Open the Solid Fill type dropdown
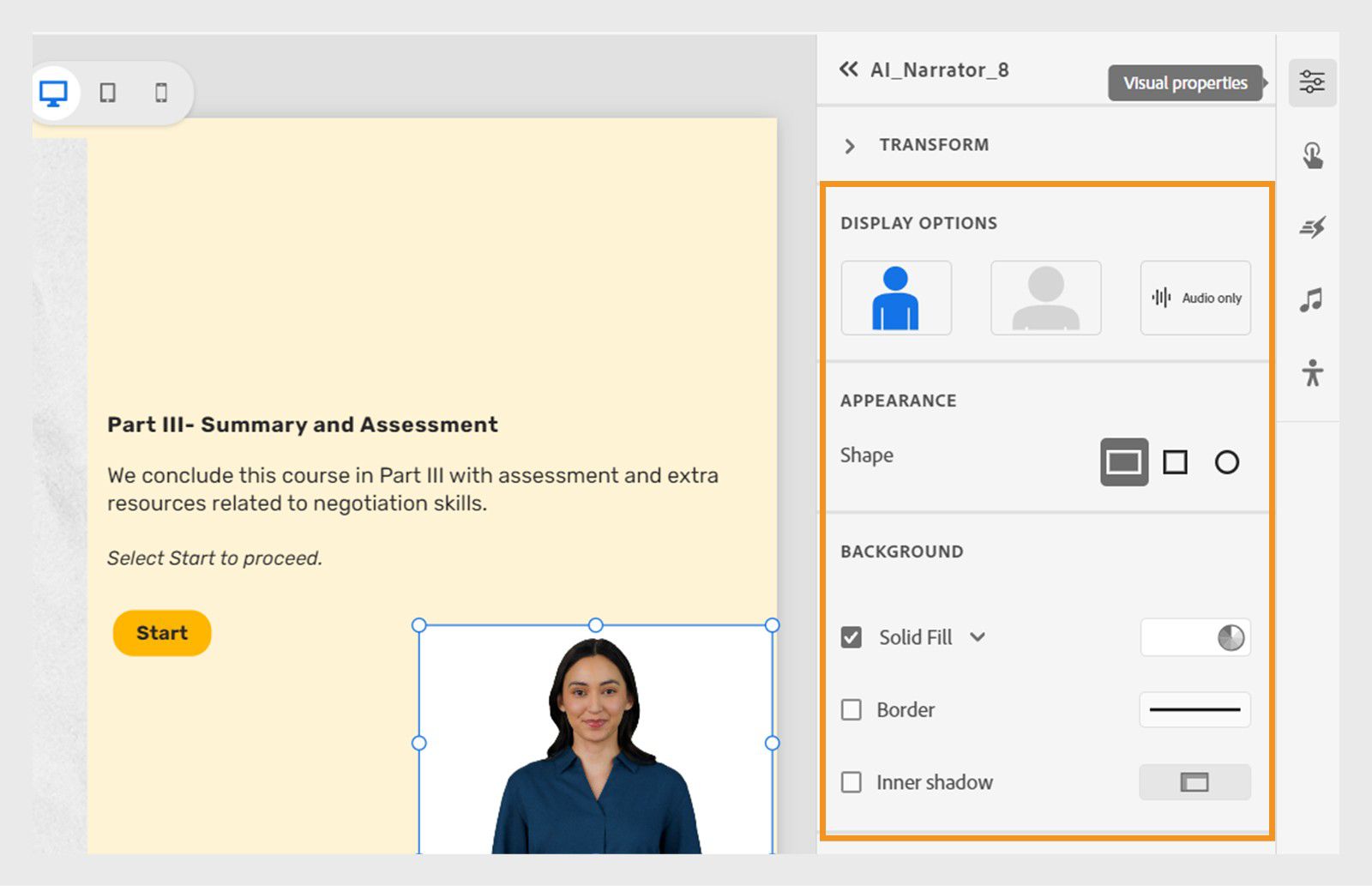The image size is (1372, 886). pos(979,637)
